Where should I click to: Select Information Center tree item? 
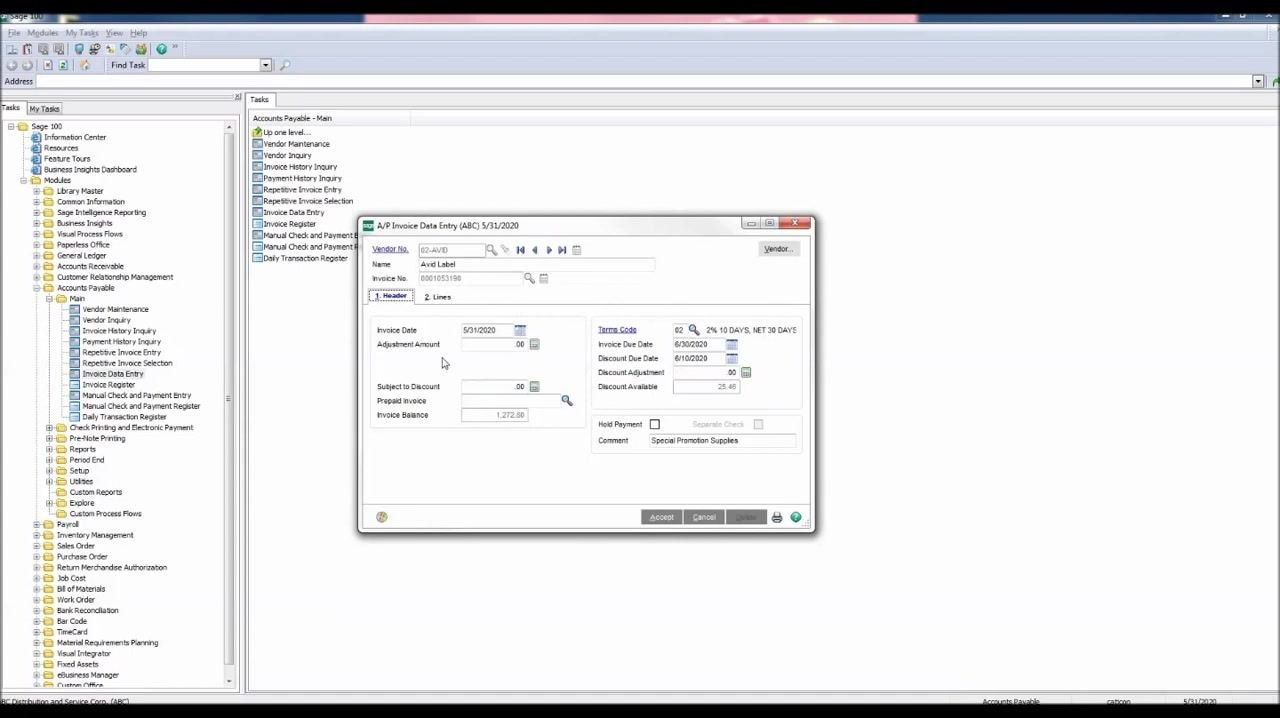pyautogui.click(x=75, y=137)
